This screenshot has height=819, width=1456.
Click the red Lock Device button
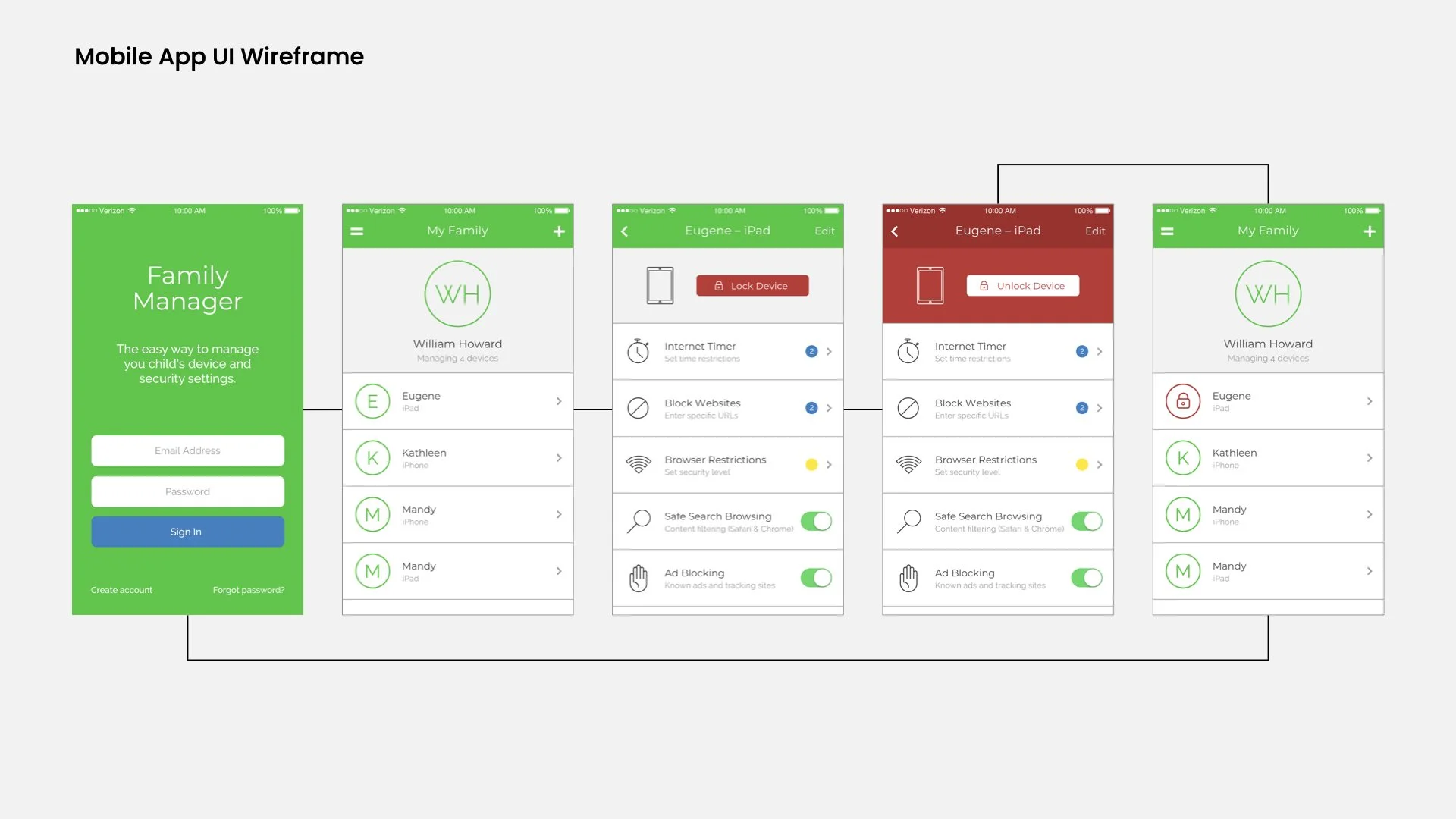752,286
